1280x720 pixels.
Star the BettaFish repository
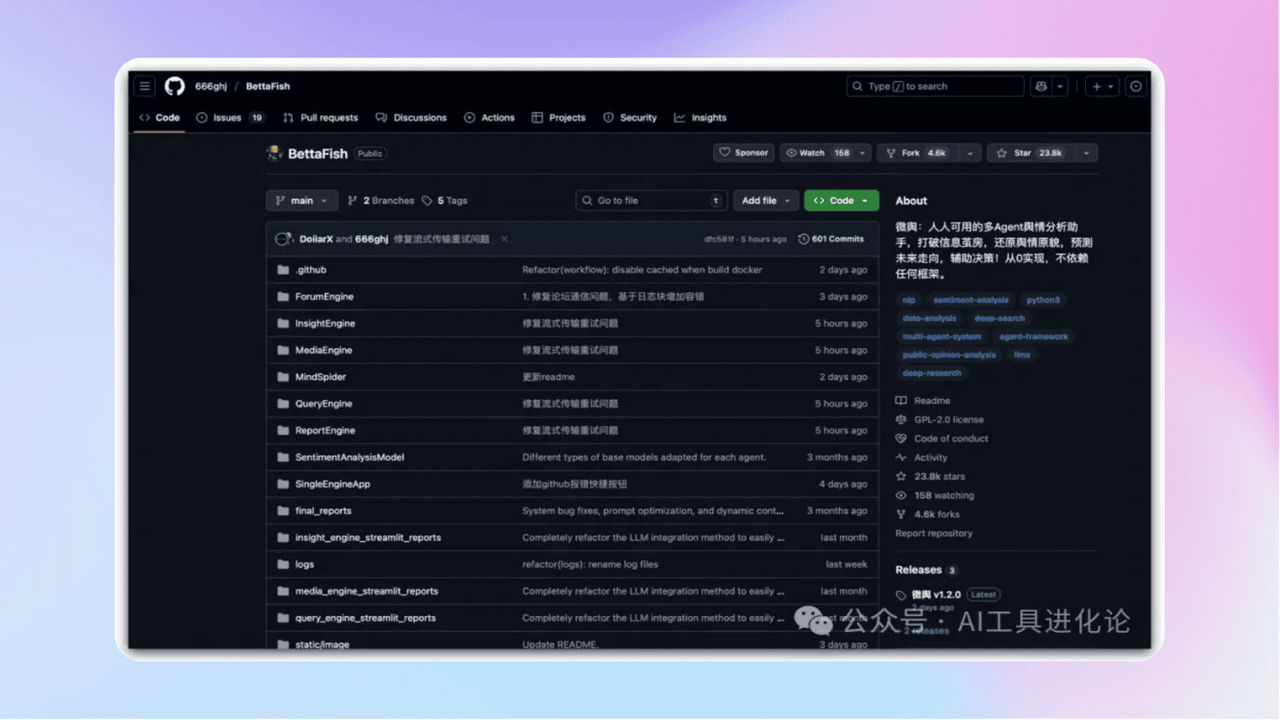pyautogui.click(x=1031, y=153)
